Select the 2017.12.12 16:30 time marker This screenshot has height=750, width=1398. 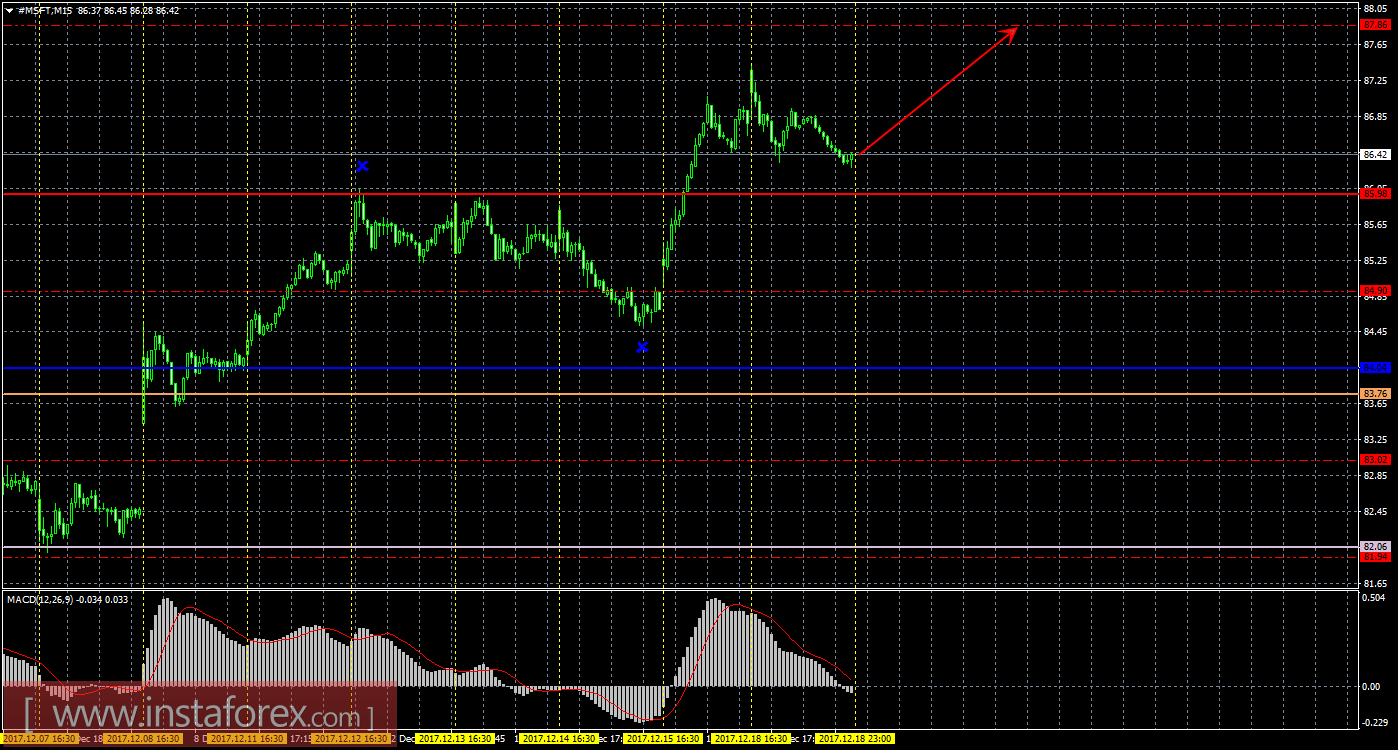(x=352, y=738)
